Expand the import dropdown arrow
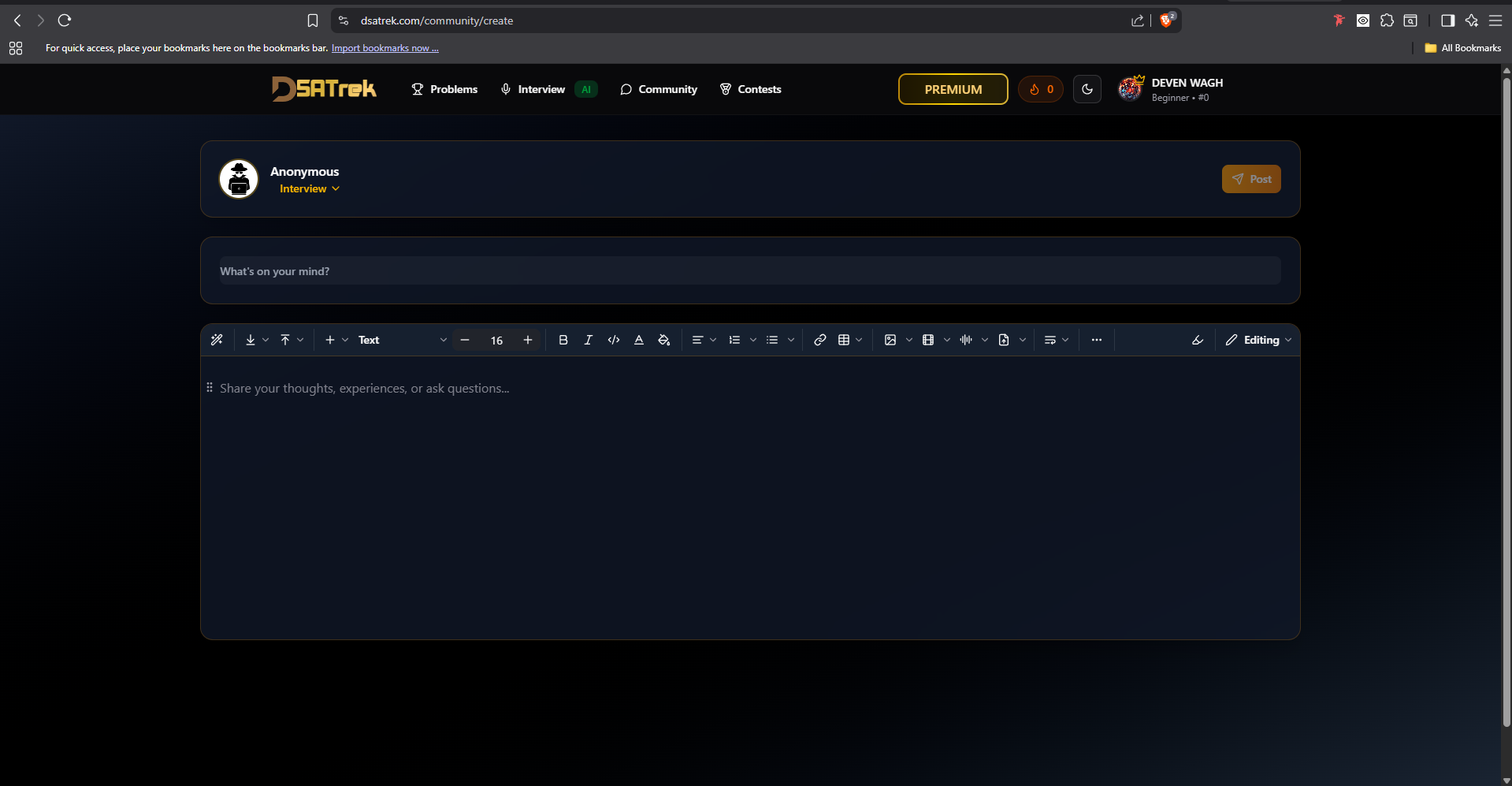 click(x=266, y=340)
